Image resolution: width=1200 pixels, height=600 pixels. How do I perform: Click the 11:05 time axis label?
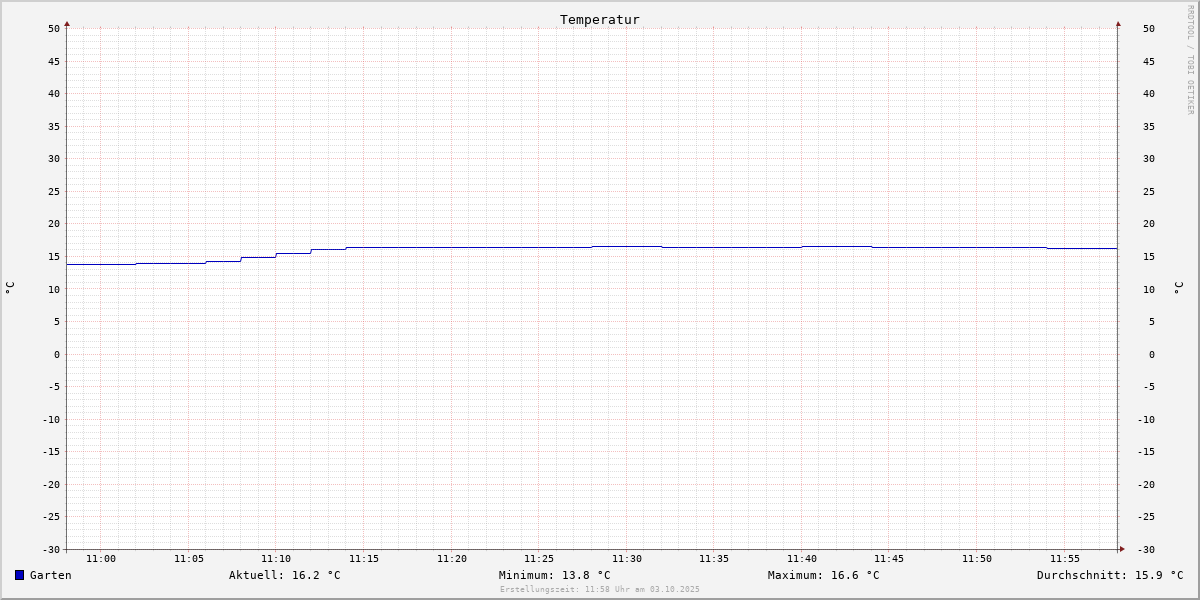(x=189, y=559)
